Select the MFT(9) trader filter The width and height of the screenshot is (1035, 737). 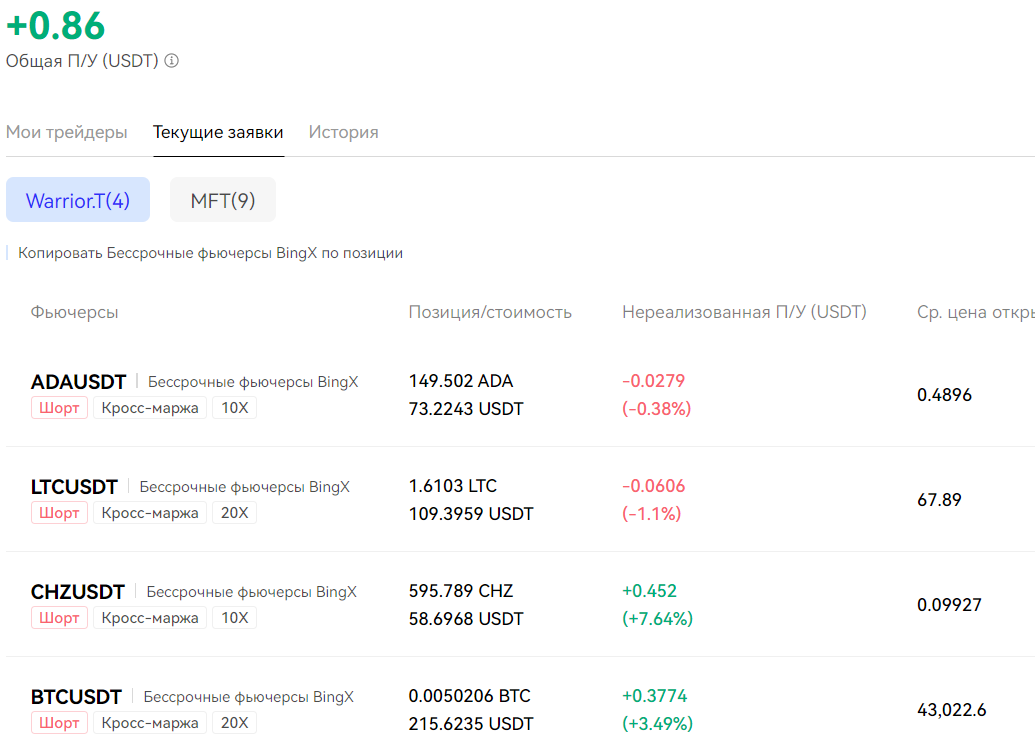[x=223, y=200]
